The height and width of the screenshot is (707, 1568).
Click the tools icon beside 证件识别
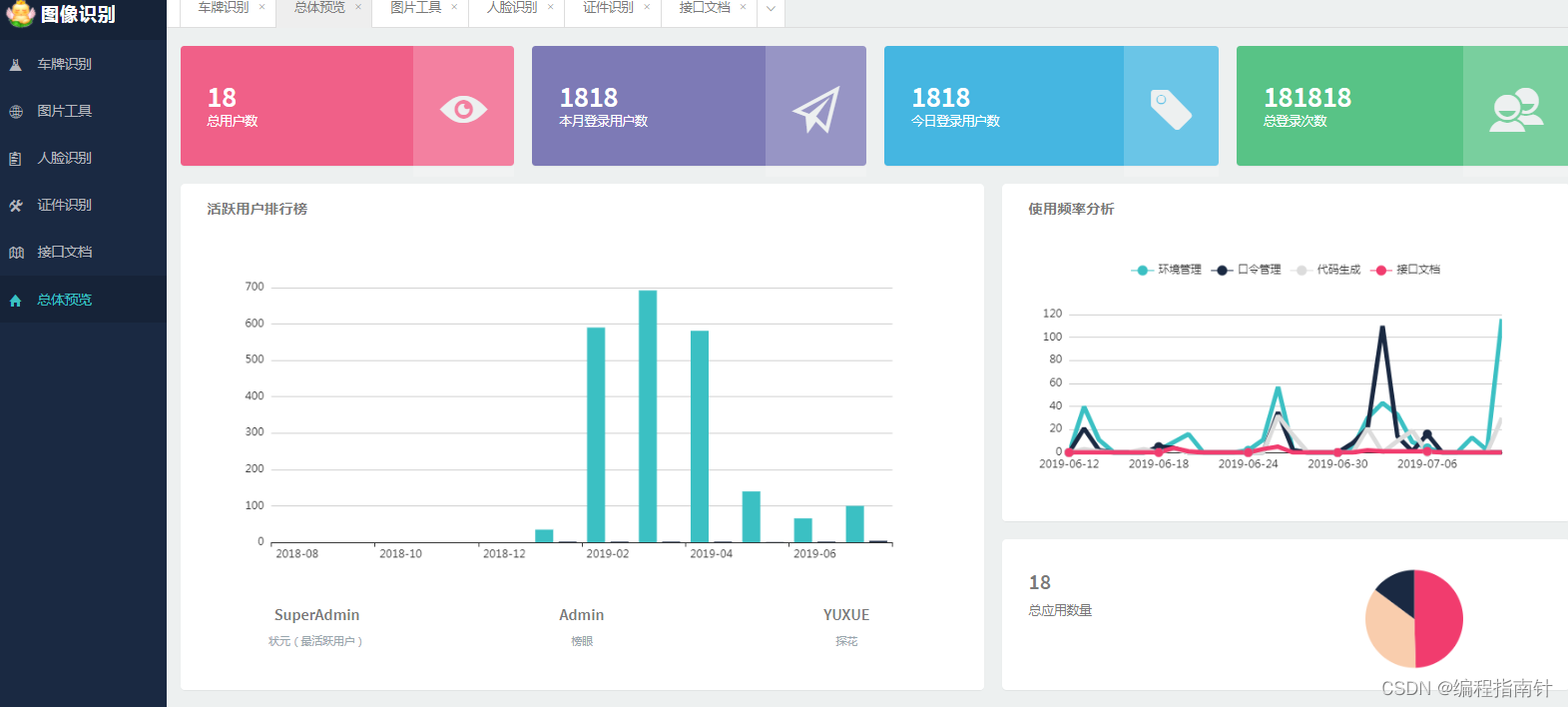[x=16, y=206]
